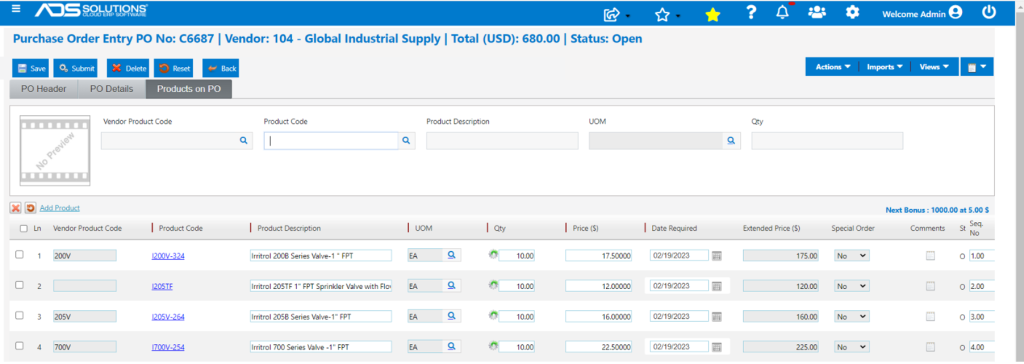
Task: Expand the Actions dropdown menu
Action: click(x=833, y=67)
